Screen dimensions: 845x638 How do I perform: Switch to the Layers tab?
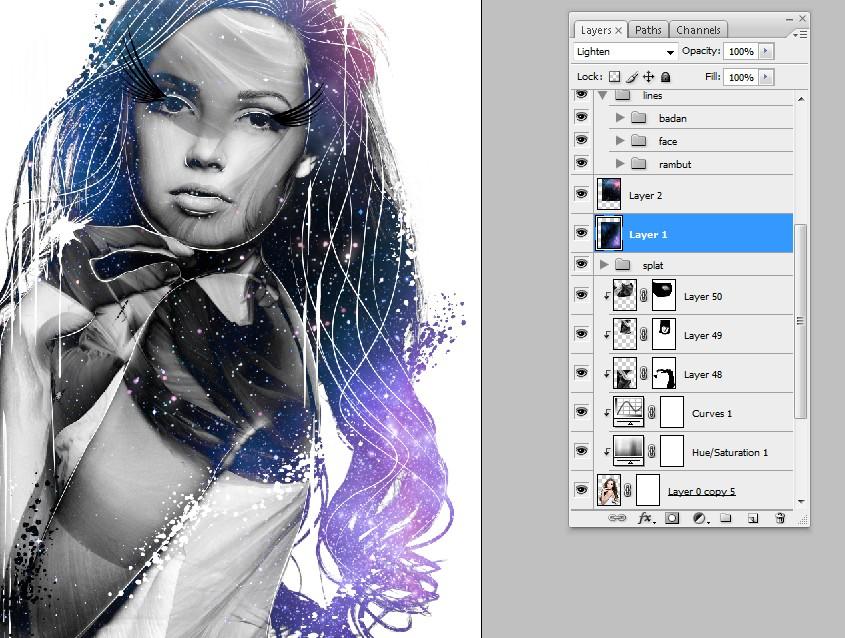pos(595,30)
